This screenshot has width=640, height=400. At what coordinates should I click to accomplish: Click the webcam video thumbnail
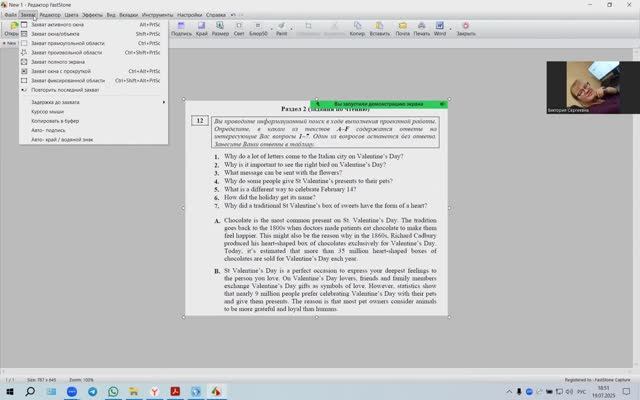(x=593, y=87)
